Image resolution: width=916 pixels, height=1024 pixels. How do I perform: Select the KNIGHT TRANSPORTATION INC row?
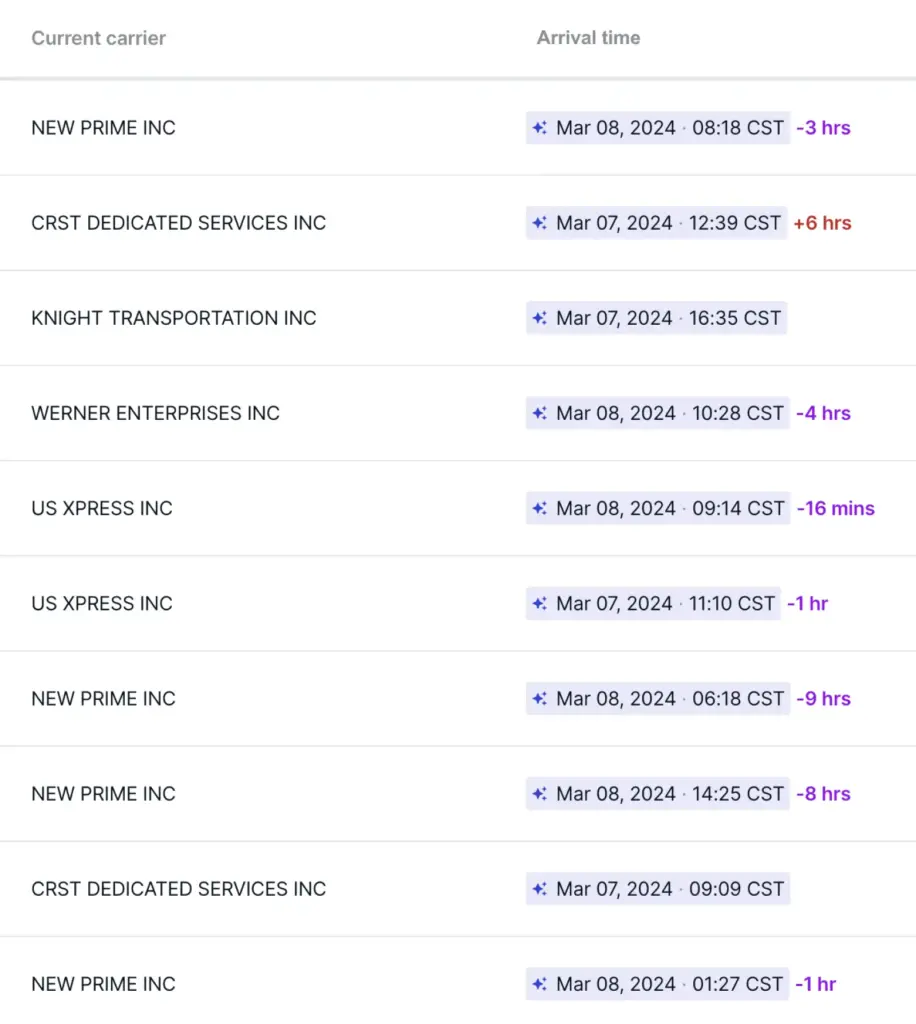[174, 318]
